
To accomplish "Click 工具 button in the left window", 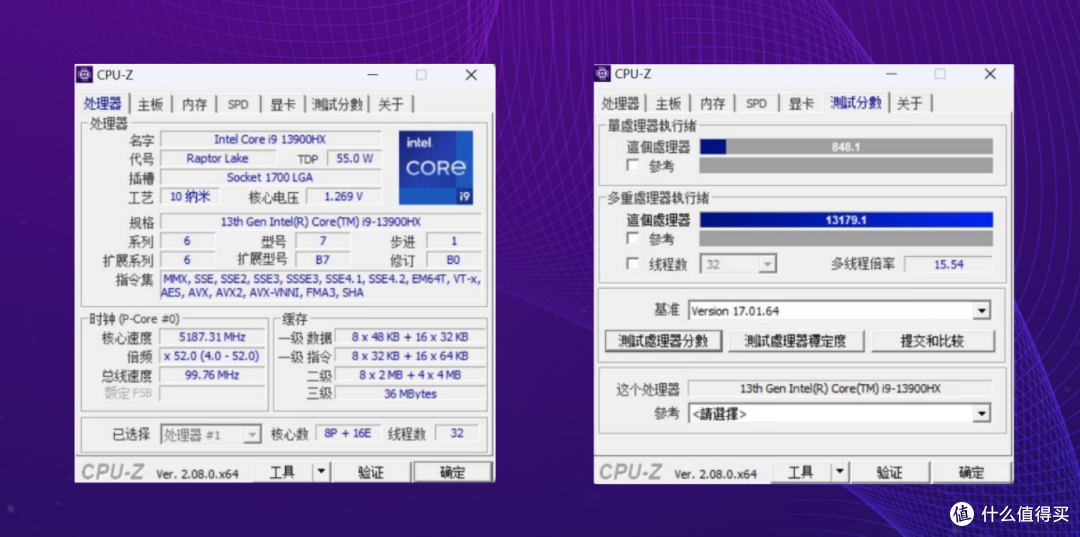I will (282, 472).
